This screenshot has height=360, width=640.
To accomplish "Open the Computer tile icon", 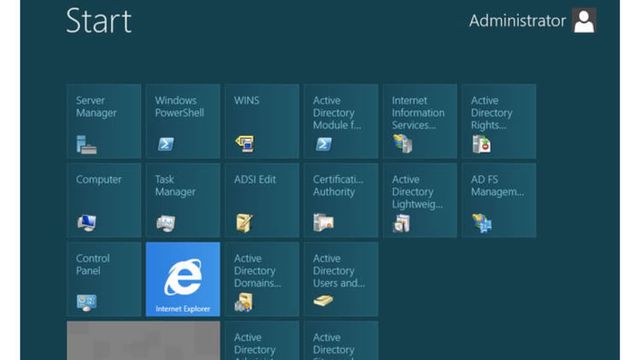I will point(87,223).
